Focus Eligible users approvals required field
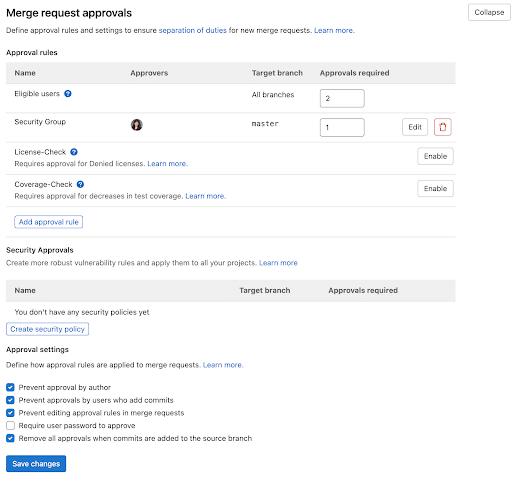 tap(342, 98)
